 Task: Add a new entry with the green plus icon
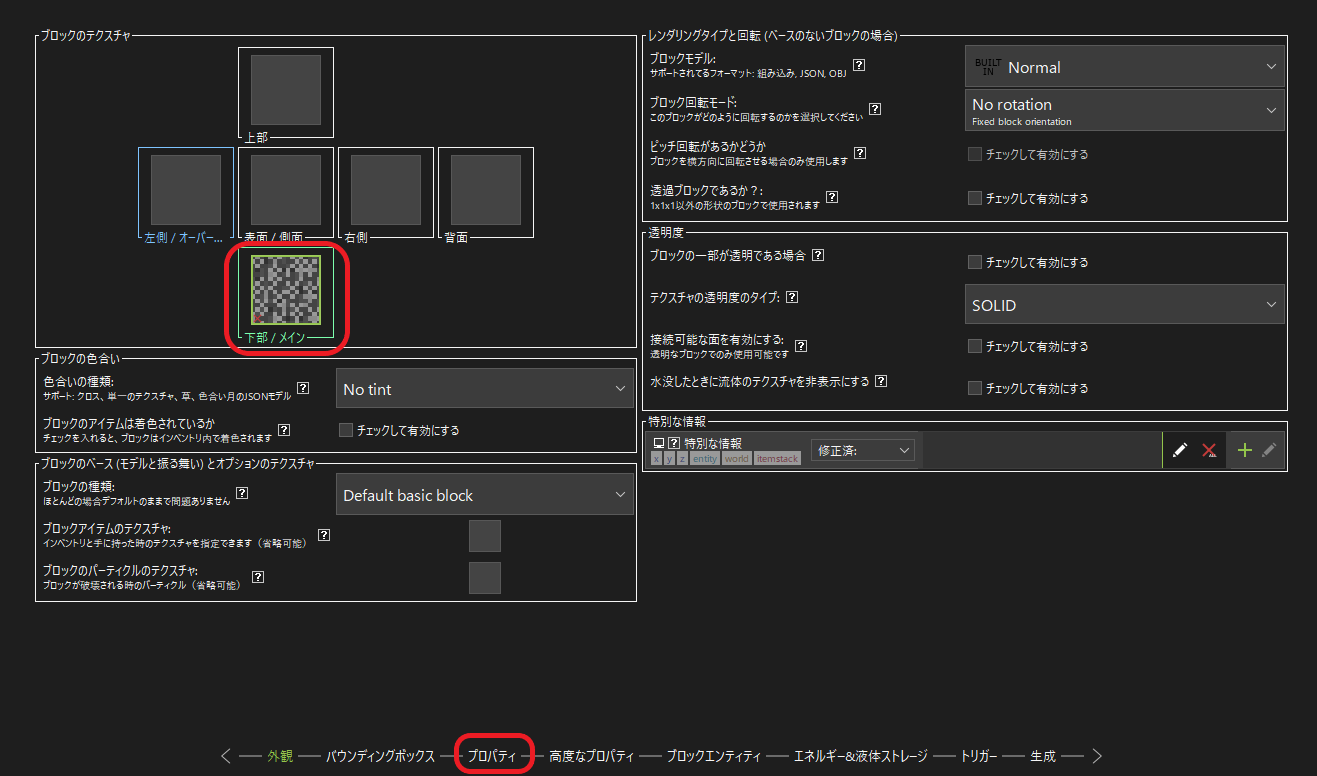(x=1244, y=449)
